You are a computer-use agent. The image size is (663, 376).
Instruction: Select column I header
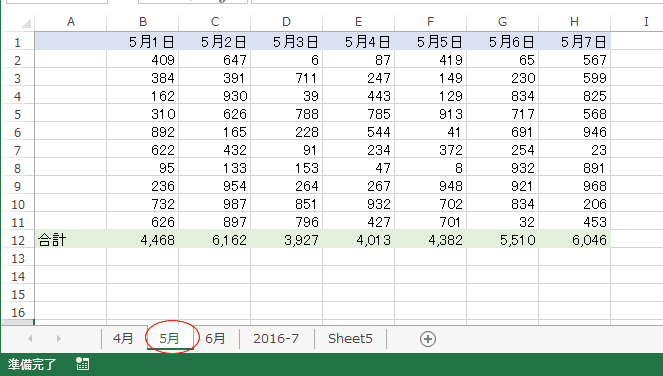coord(646,22)
